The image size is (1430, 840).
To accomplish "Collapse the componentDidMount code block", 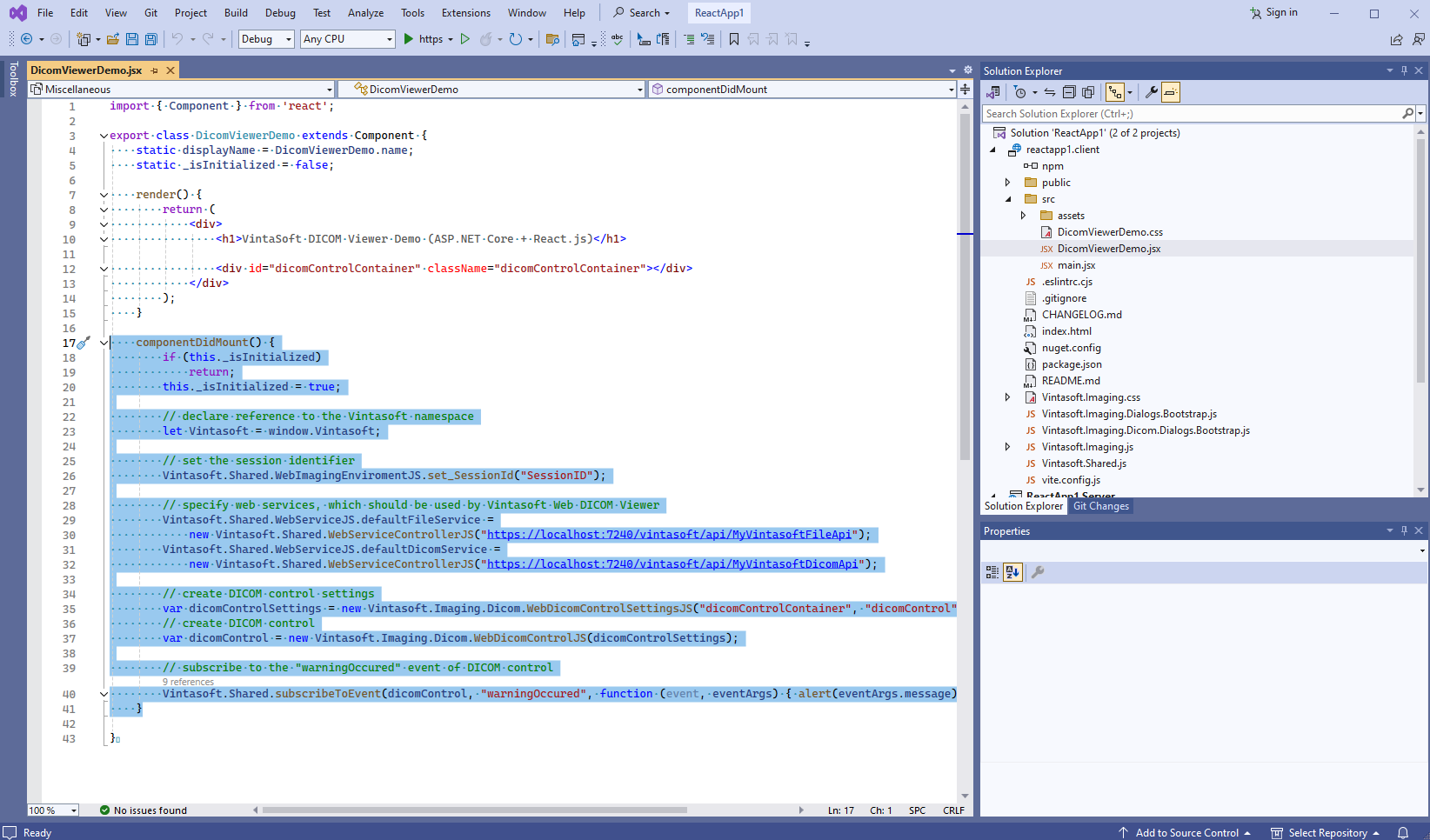I will [104, 343].
